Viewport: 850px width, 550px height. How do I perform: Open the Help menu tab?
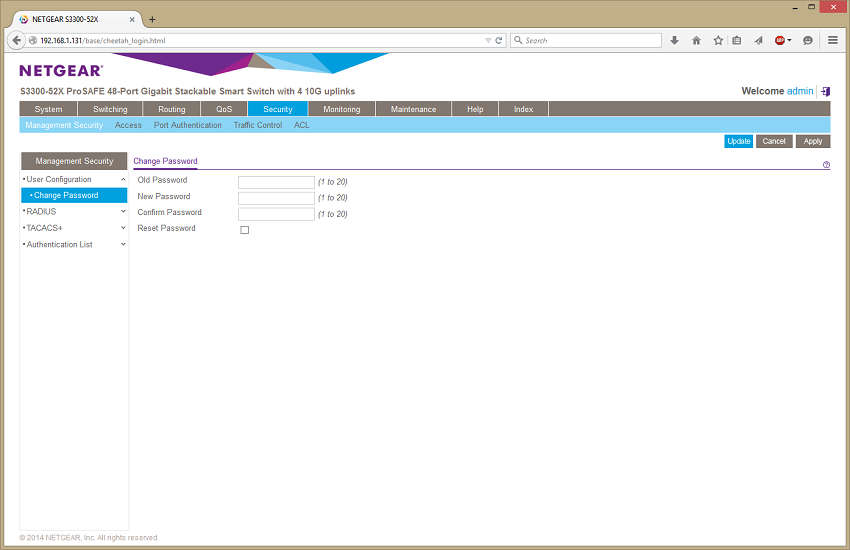point(475,109)
